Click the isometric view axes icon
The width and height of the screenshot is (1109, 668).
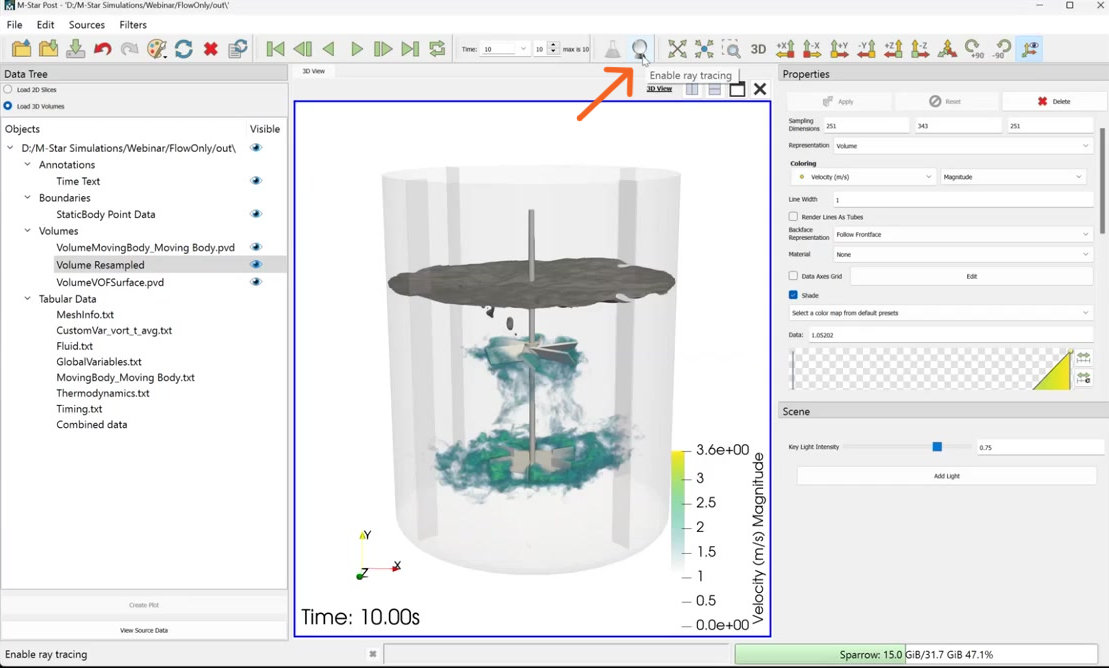(x=947, y=49)
